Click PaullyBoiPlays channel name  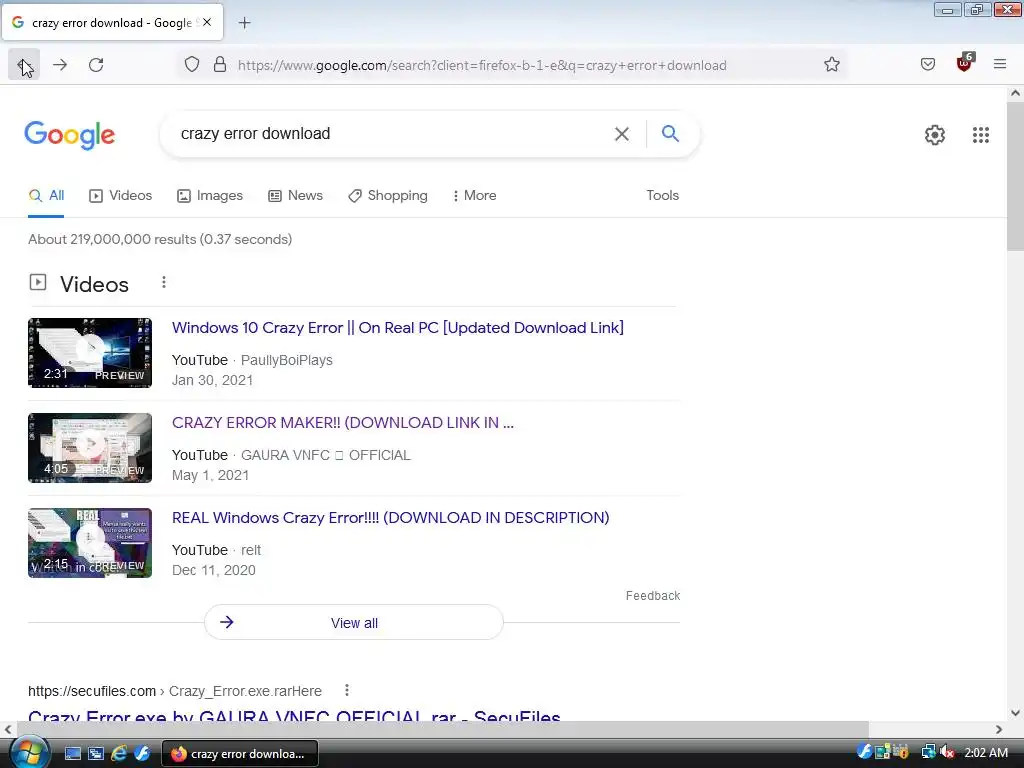(287, 360)
